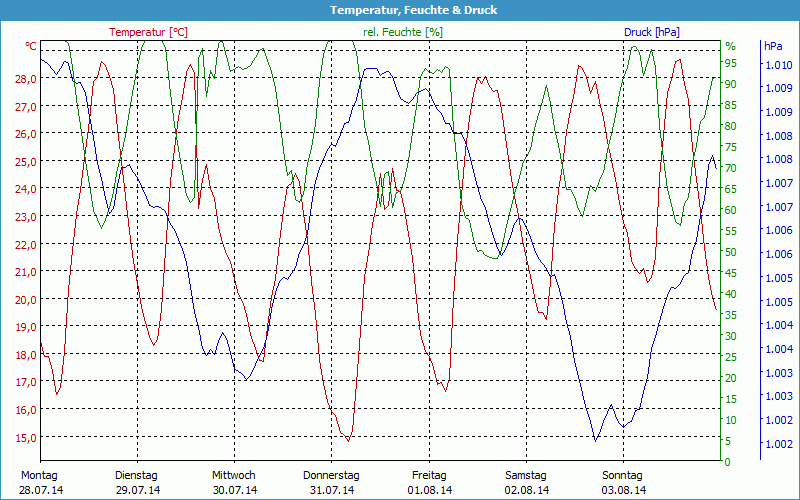Click the 20 humidity axis value

point(731,378)
